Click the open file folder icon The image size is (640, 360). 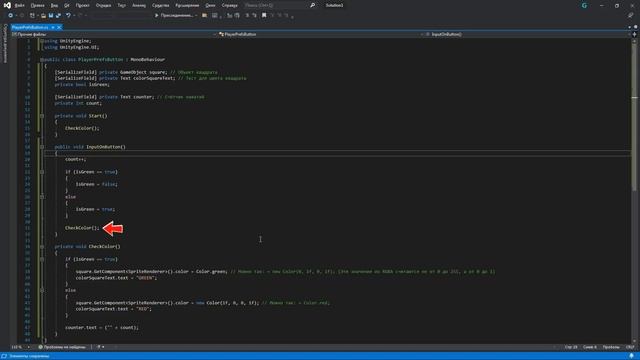pos(43,16)
